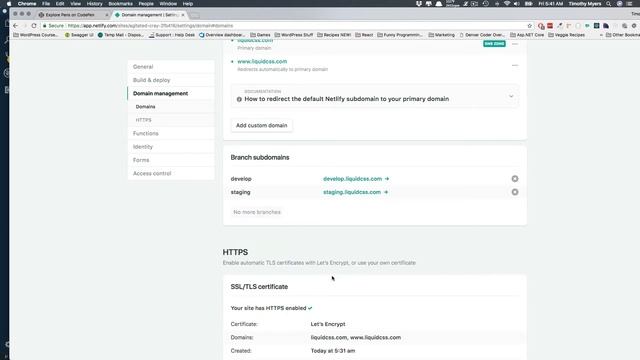The height and width of the screenshot is (360, 640).
Task: Open the React bookmarks folder
Action: pyautogui.click(x=364, y=35)
